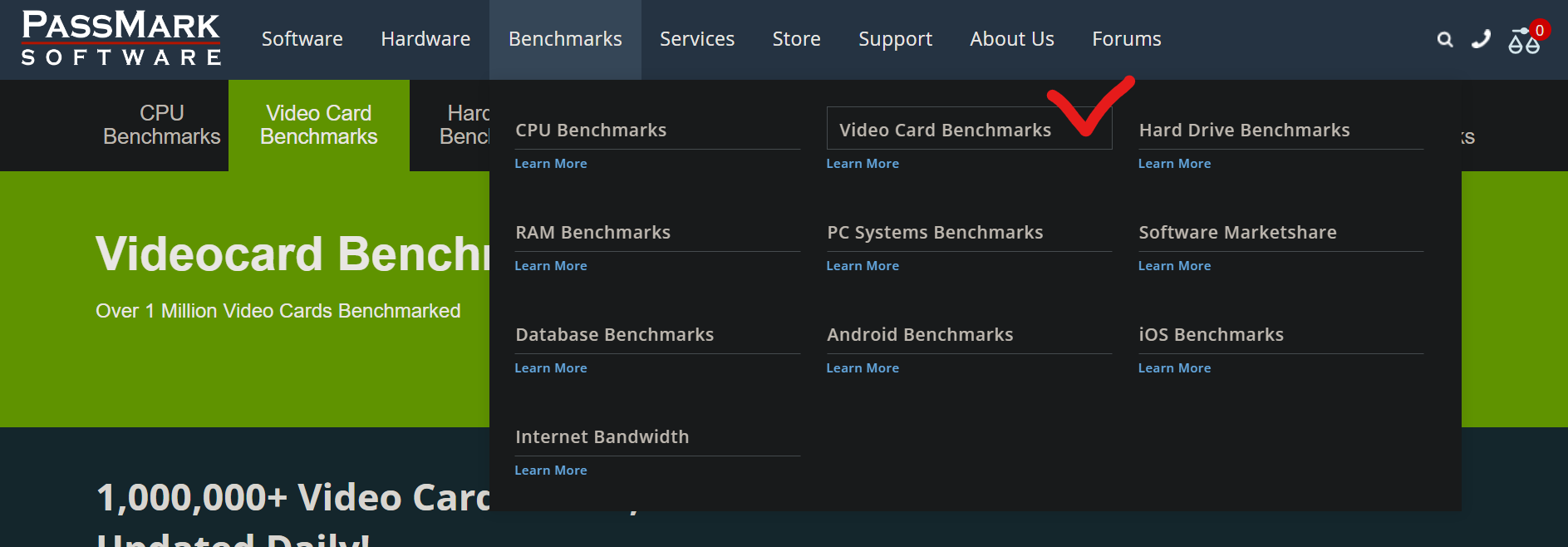Click Learn More under PC Systems Benchmarks
The image size is (1568, 547).
(x=863, y=266)
